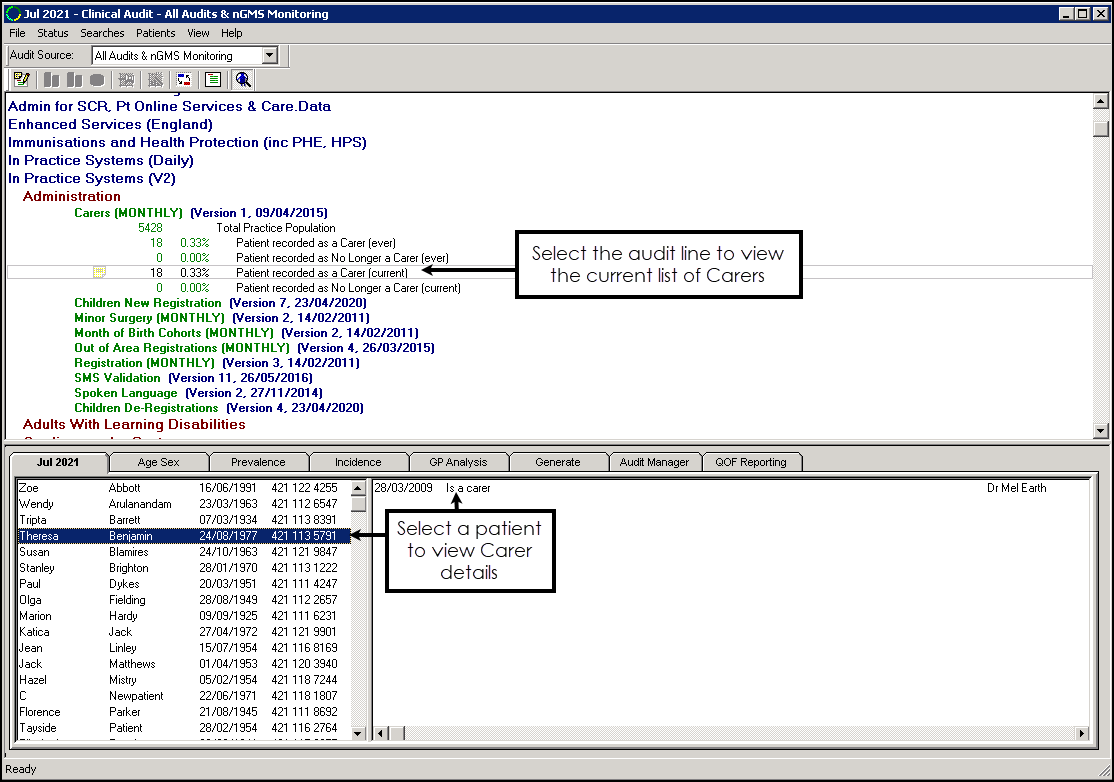
Task: Click the green lined report toolbar icon
Action: pyautogui.click(x=212, y=80)
